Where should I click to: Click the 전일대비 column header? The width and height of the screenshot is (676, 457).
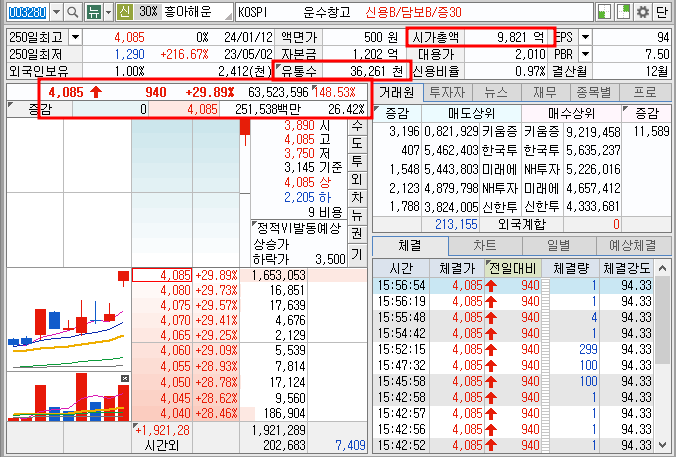coord(513,269)
